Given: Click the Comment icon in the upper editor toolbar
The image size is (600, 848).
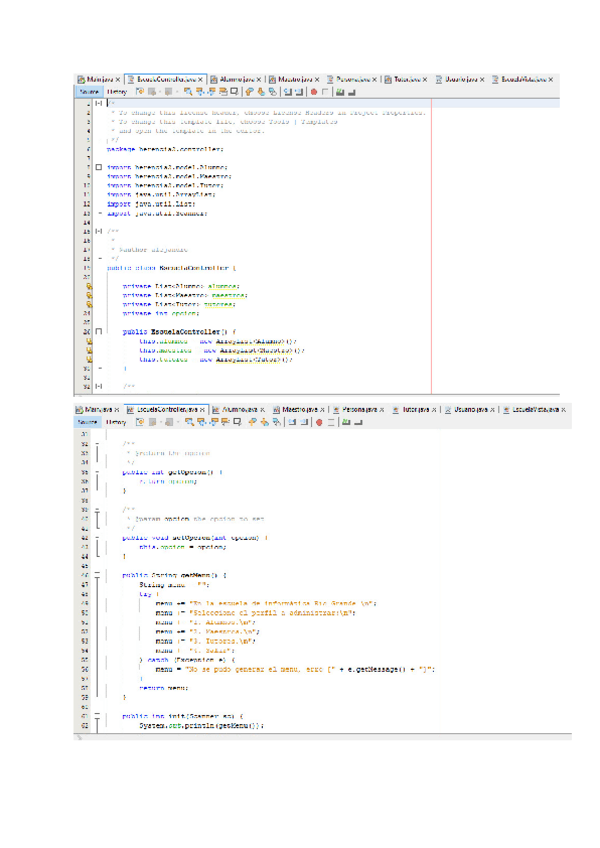Looking at the screenshot, I should click(339, 91).
